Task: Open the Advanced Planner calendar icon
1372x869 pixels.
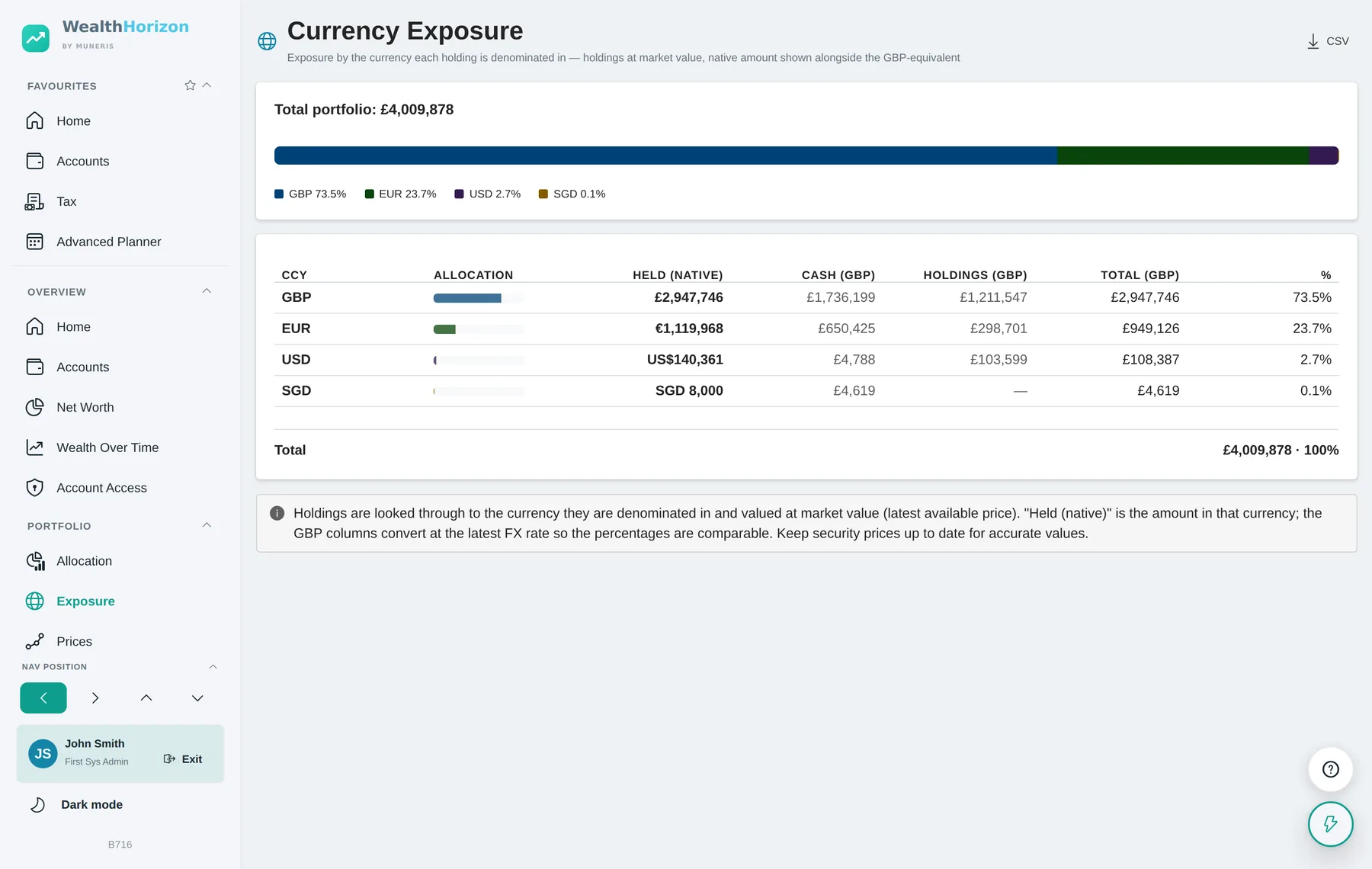Action: click(x=35, y=242)
